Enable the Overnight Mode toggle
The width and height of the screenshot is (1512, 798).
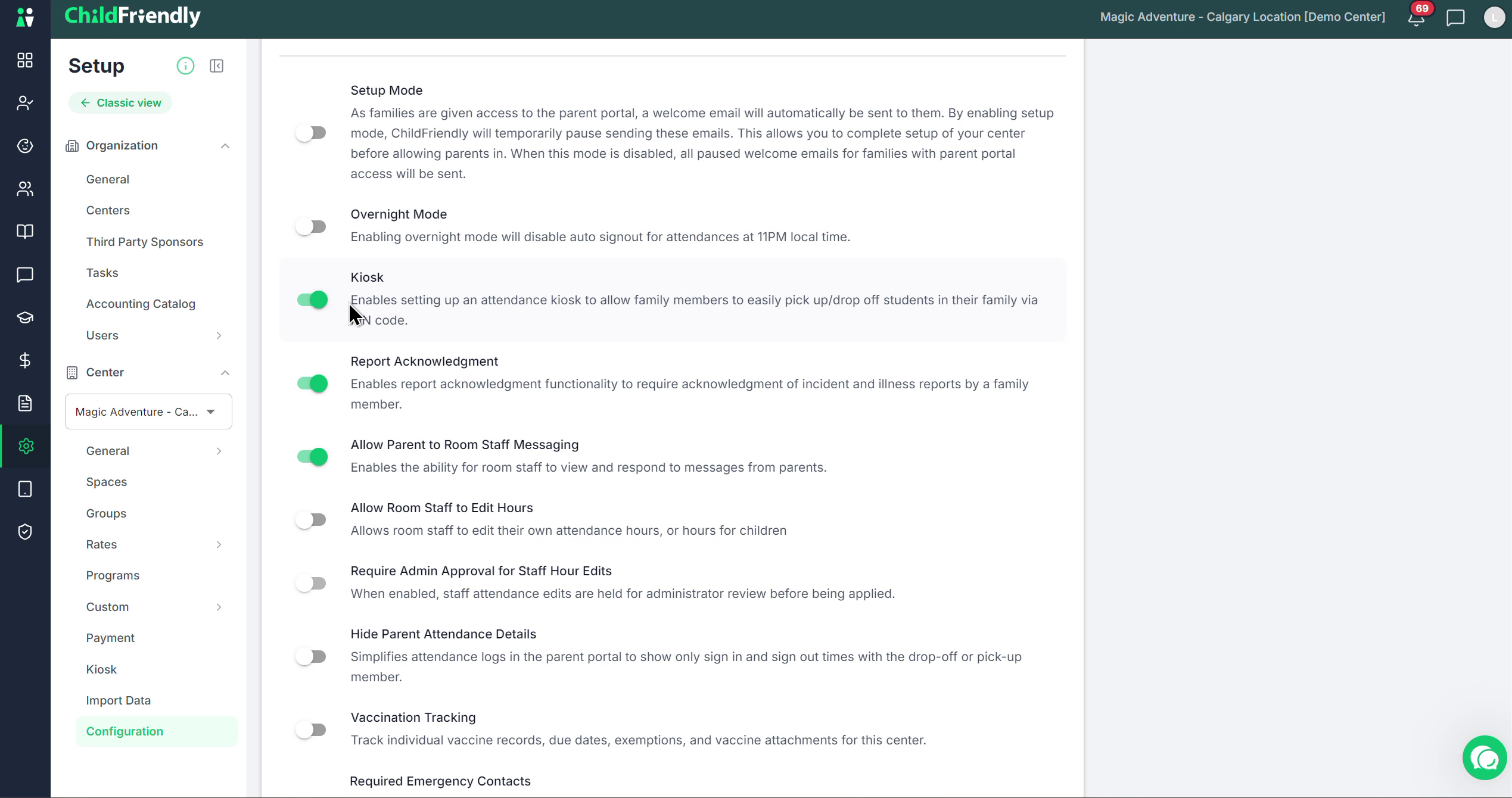point(312,227)
